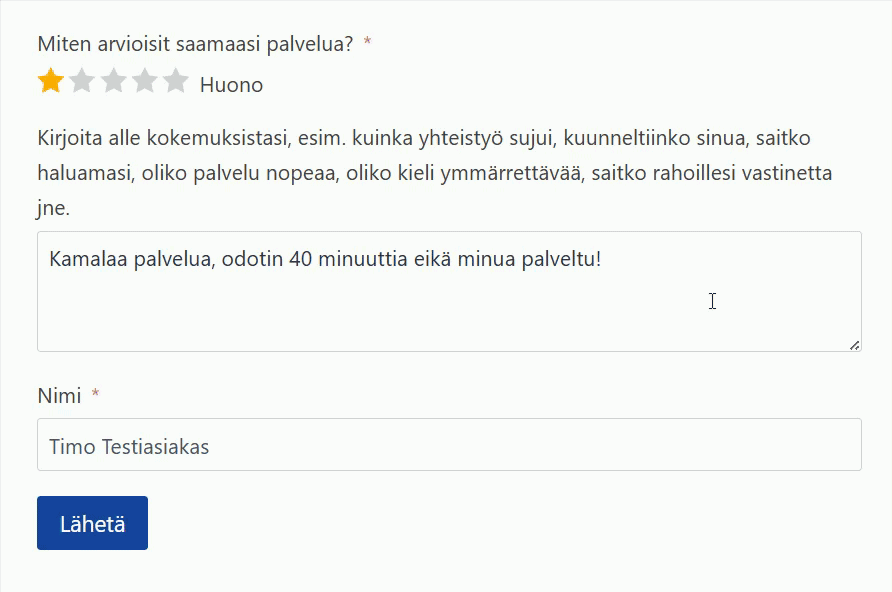The height and width of the screenshot is (592, 892).
Task: Click the "Huono" rating description label
Action: click(231, 85)
